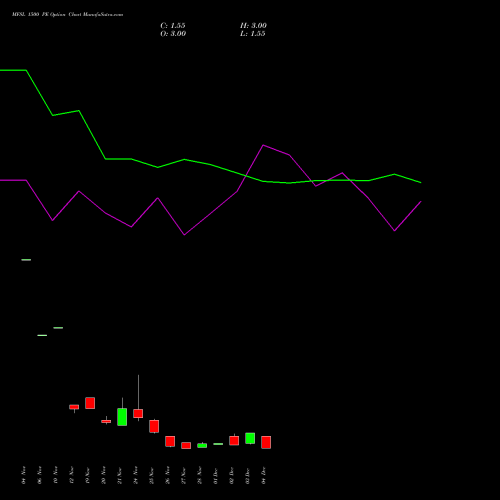The image size is (500, 500).
Task: Select the red candle for 12 Nov
Action: click(x=74, y=407)
